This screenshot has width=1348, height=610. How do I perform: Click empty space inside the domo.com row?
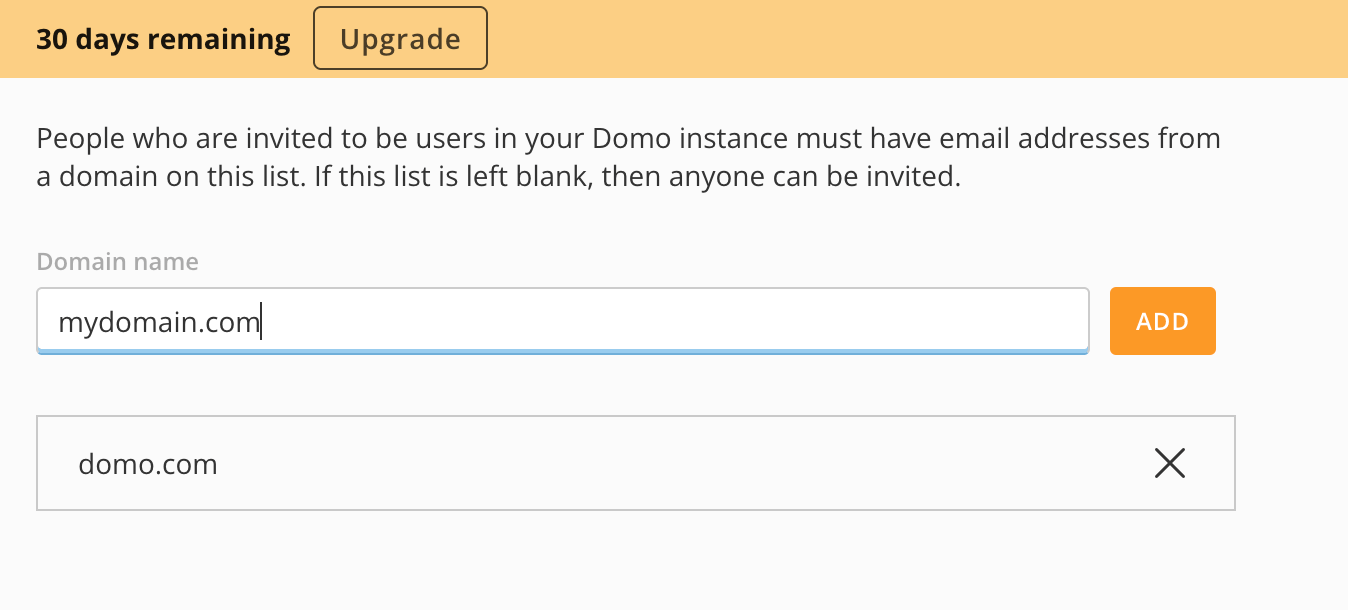click(680, 464)
